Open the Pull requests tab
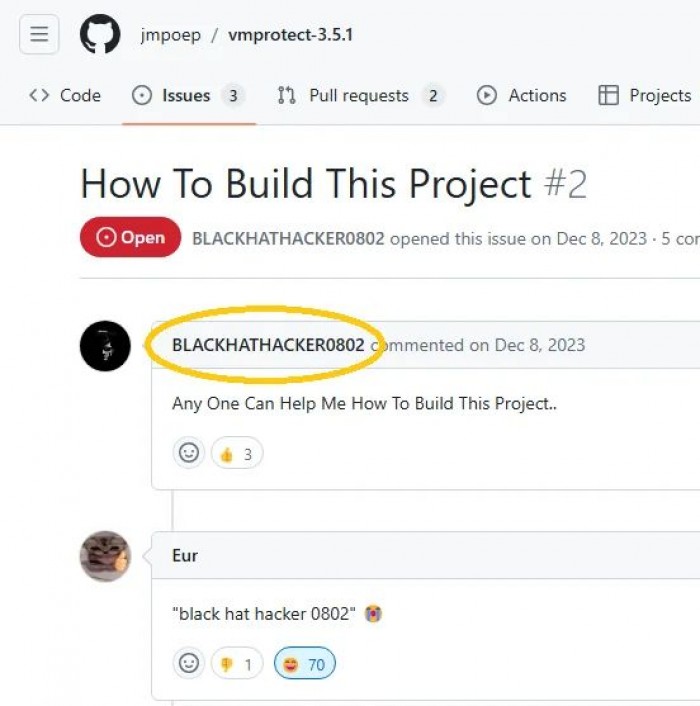This screenshot has height=706, width=700. (361, 95)
